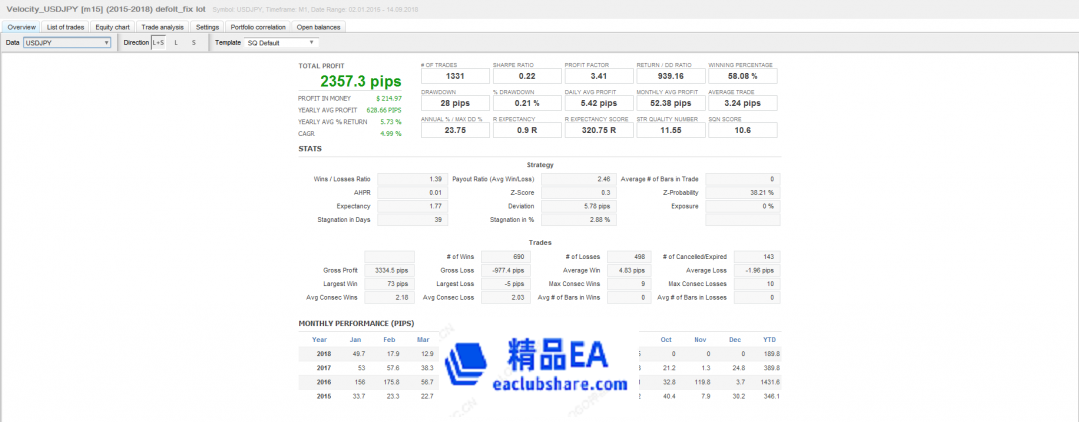This screenshot has width=1079, height=422.
Task: Click the Largest Loss value -5 pips
Action: tap(505, 284)
